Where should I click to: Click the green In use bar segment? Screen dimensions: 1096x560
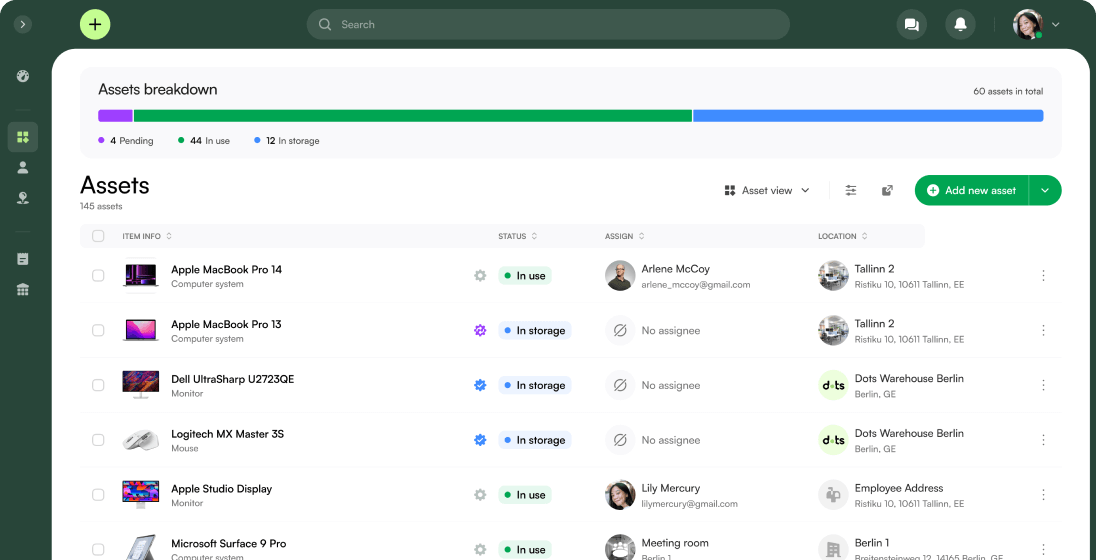tap(413, 116)
